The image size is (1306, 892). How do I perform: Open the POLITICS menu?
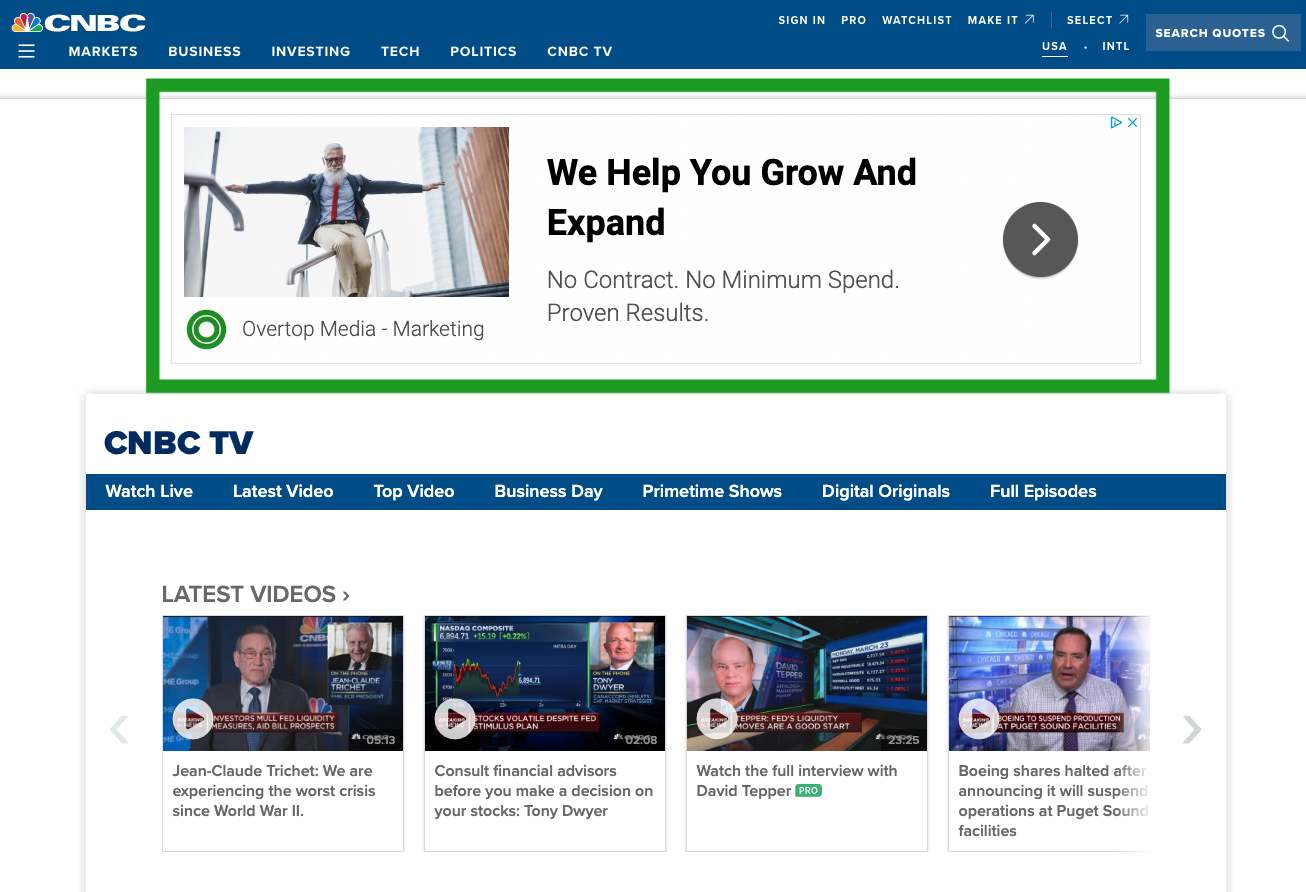click(483, 51)
